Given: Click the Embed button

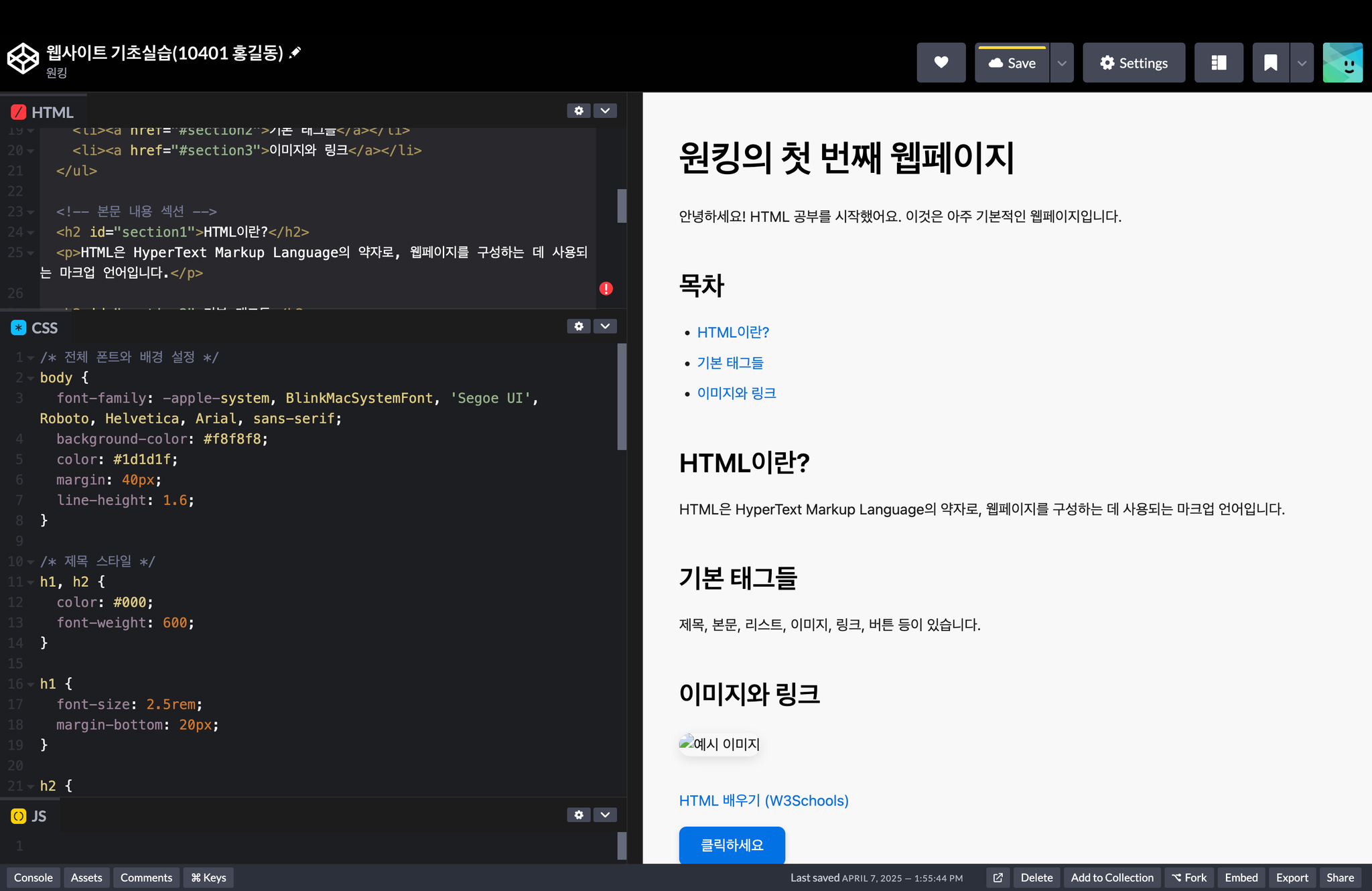Looking at the screenshot, I should pyautogui.click(x=1241, y=878).
